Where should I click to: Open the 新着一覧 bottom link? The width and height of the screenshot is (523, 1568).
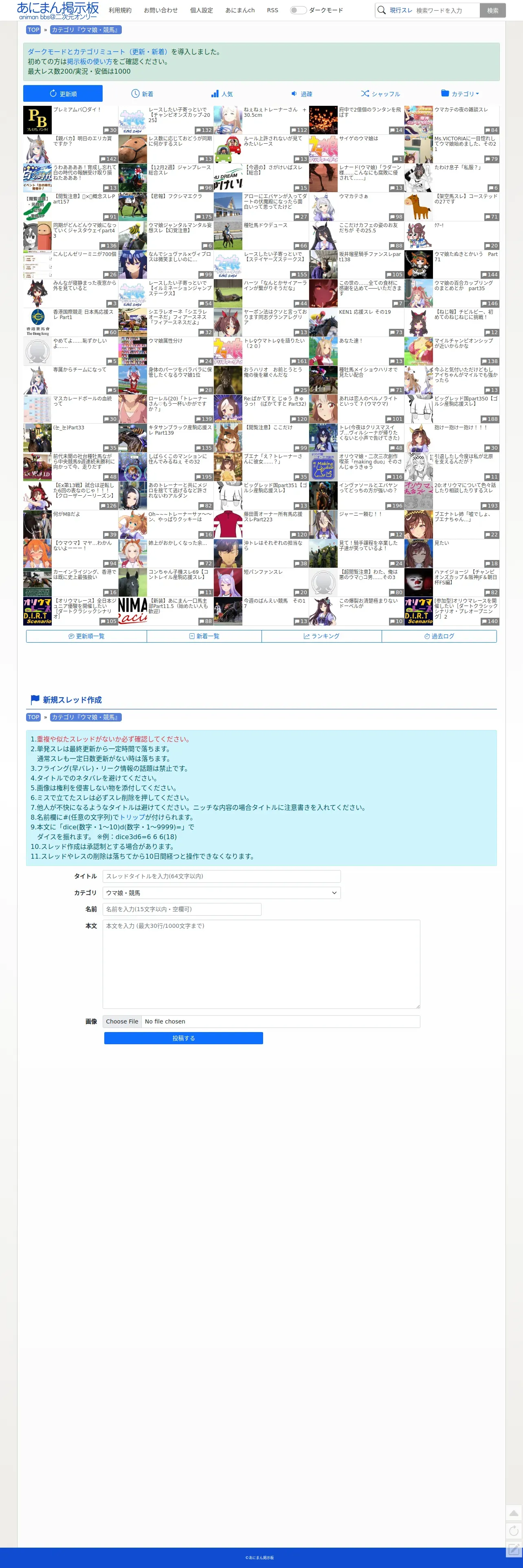[204, 636]
